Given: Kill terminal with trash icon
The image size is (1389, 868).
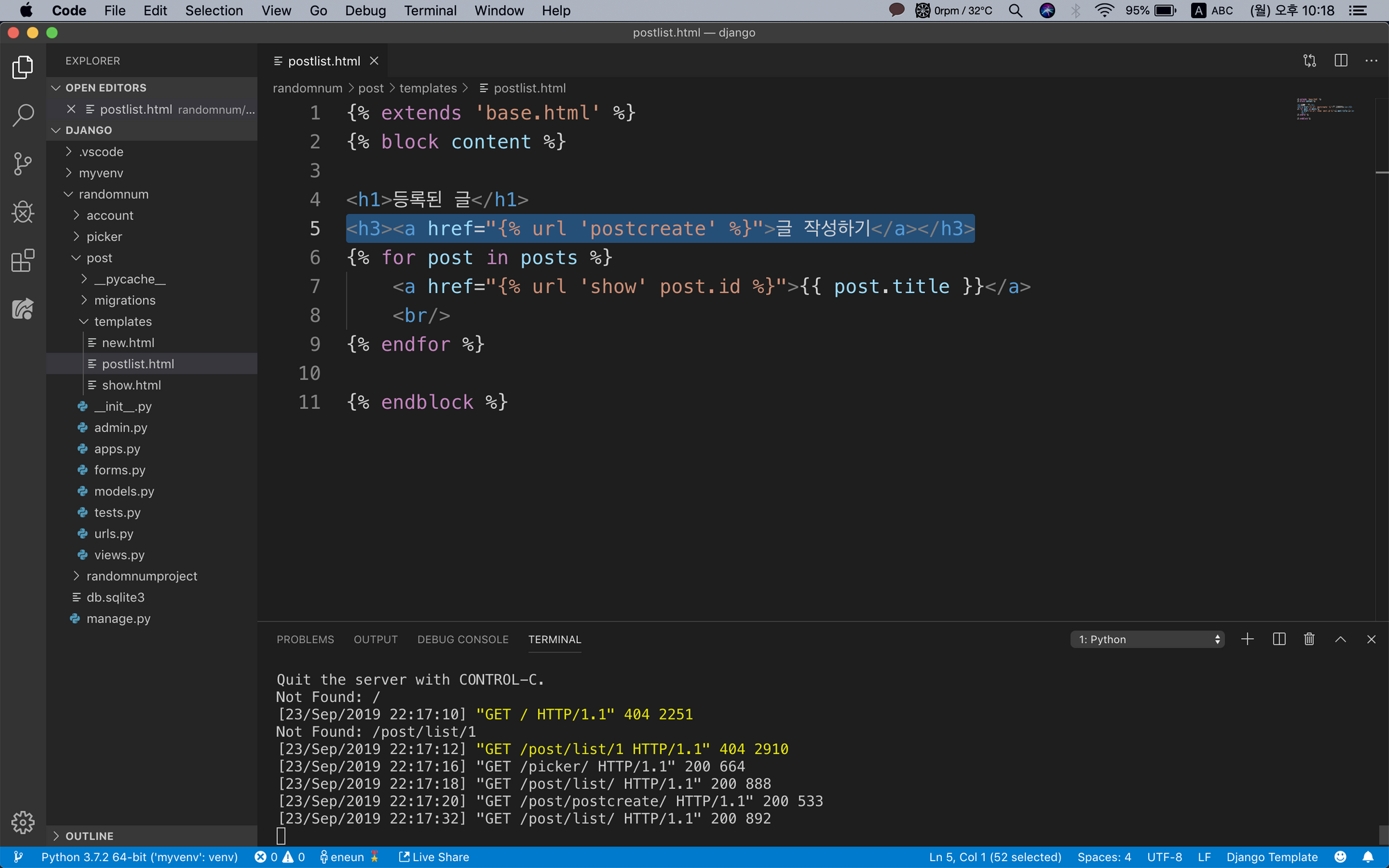Looking at the screenshot, I should (1309, 640).
